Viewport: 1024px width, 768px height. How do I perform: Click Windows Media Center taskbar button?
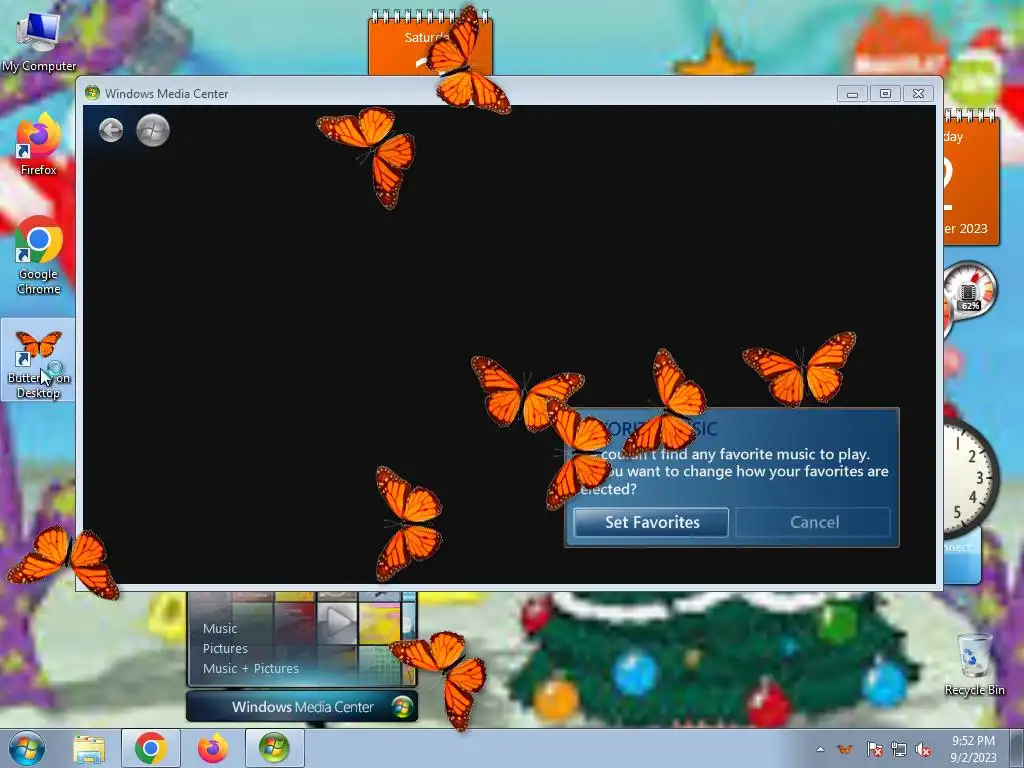[x=274, y=748]
